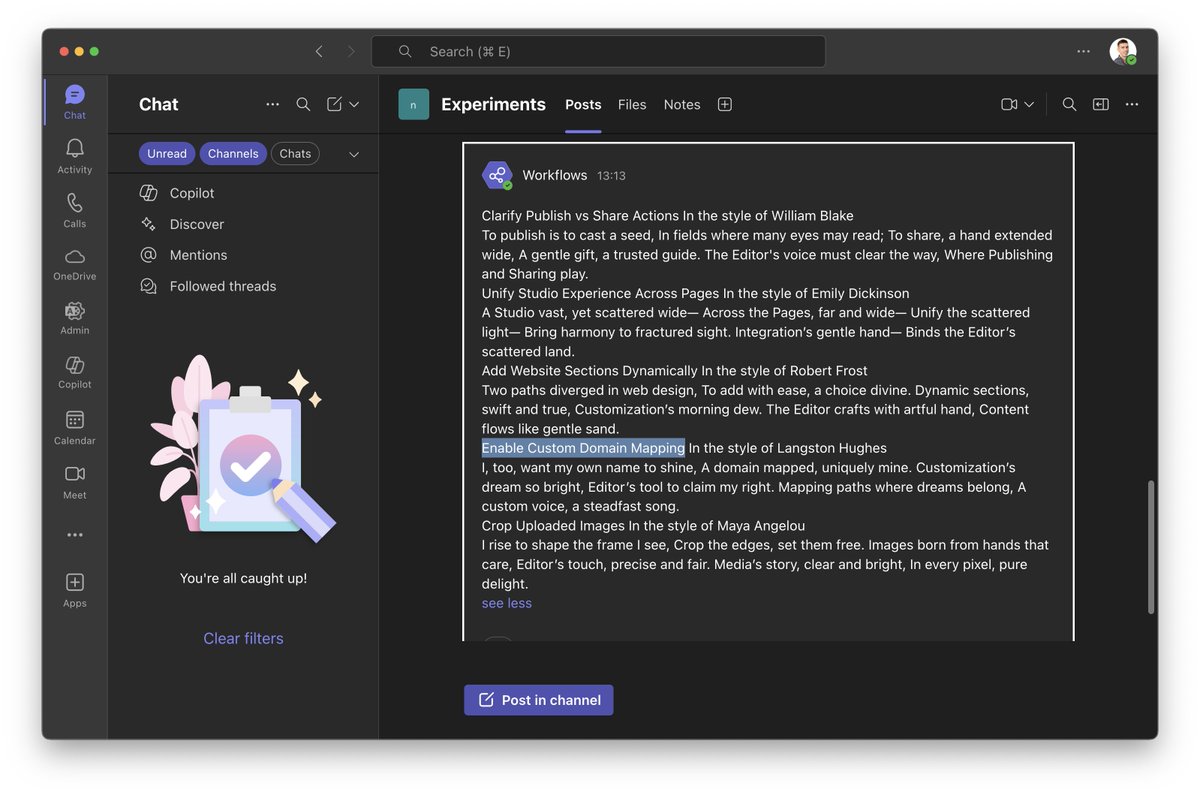Open the Admin app icon

pyautogui.click(x=75, y=318)
